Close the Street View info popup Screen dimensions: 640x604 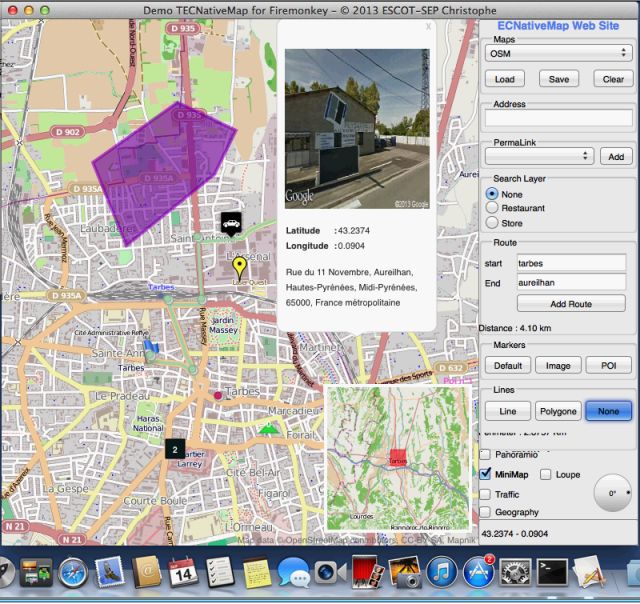[x=428, y=27]
